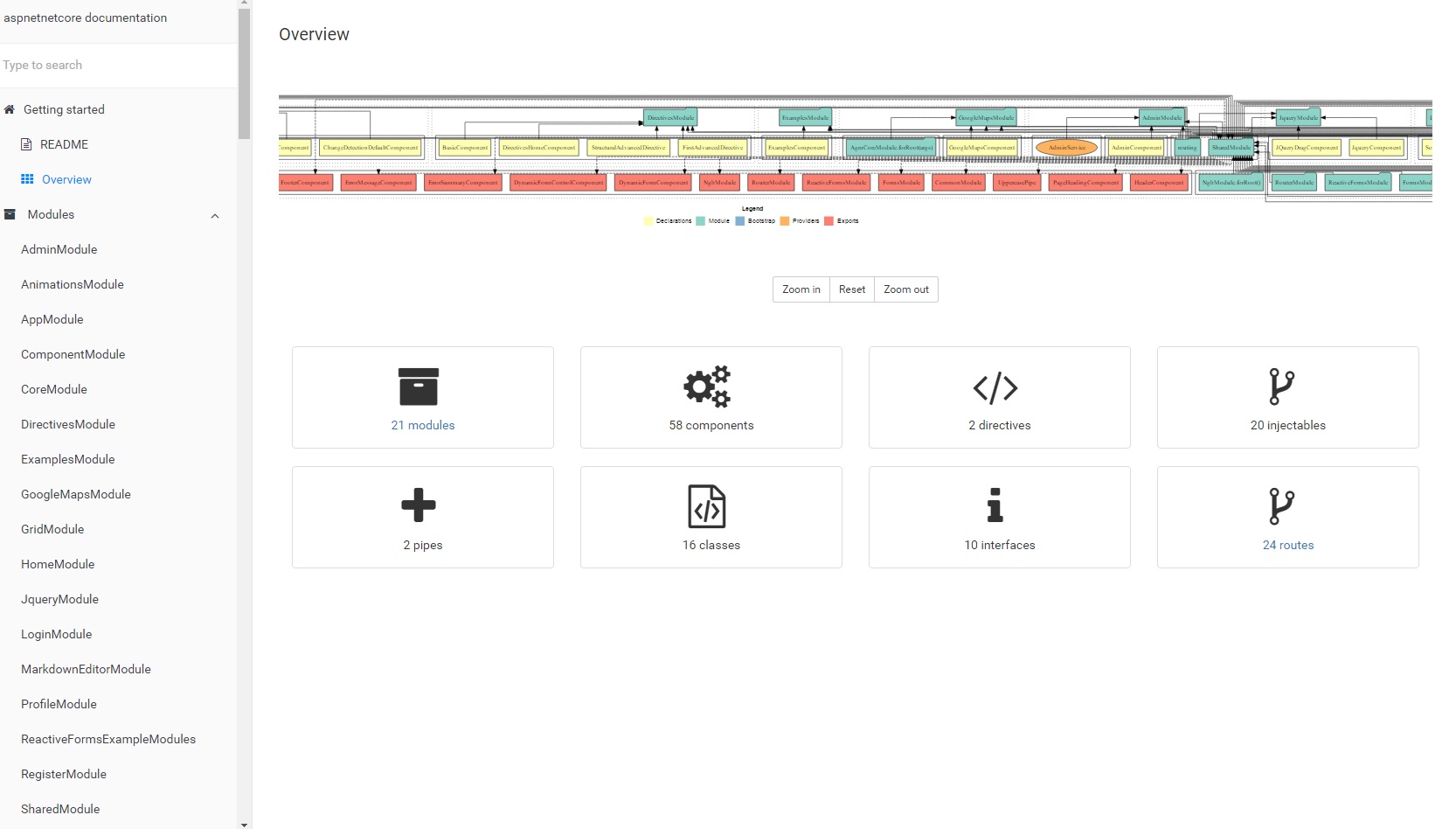Click the sidebar scrollbar down arrow
Viewport: 1456px width, 829px height.
tap(244, 824)
